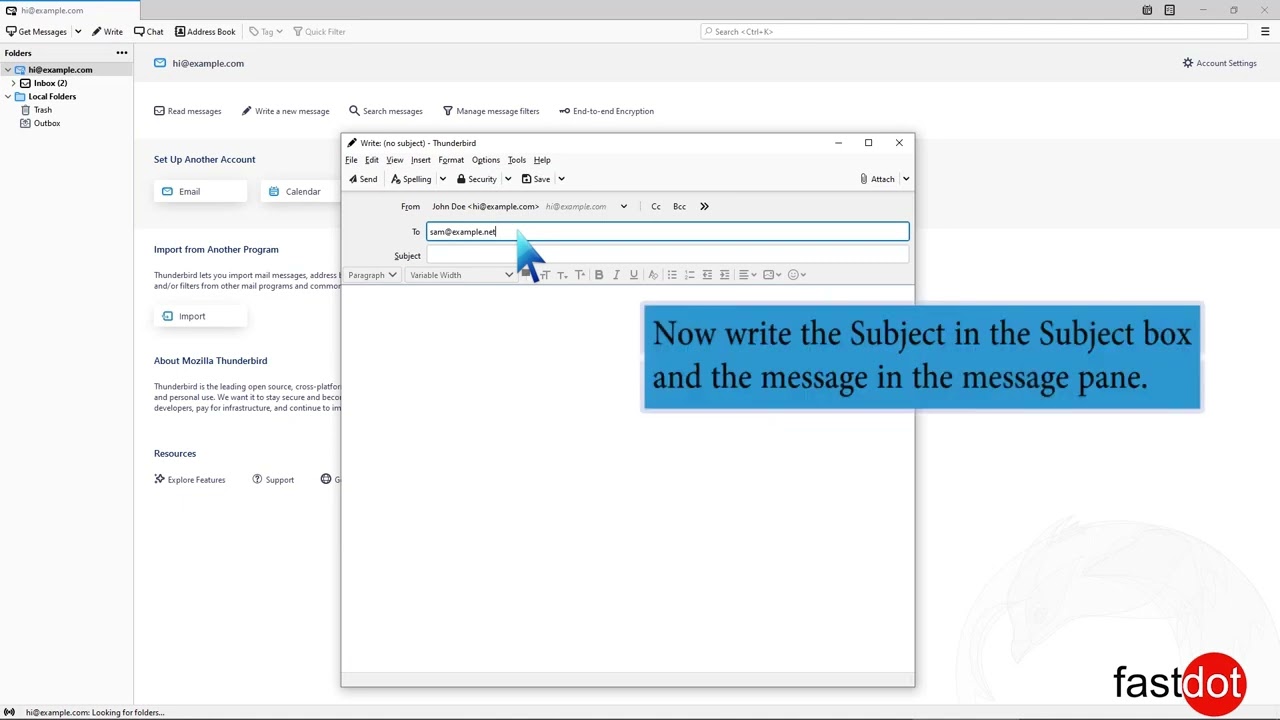The image size is (1280, 720).
Task: Open Account Settings
Action: coord(1219,63)
